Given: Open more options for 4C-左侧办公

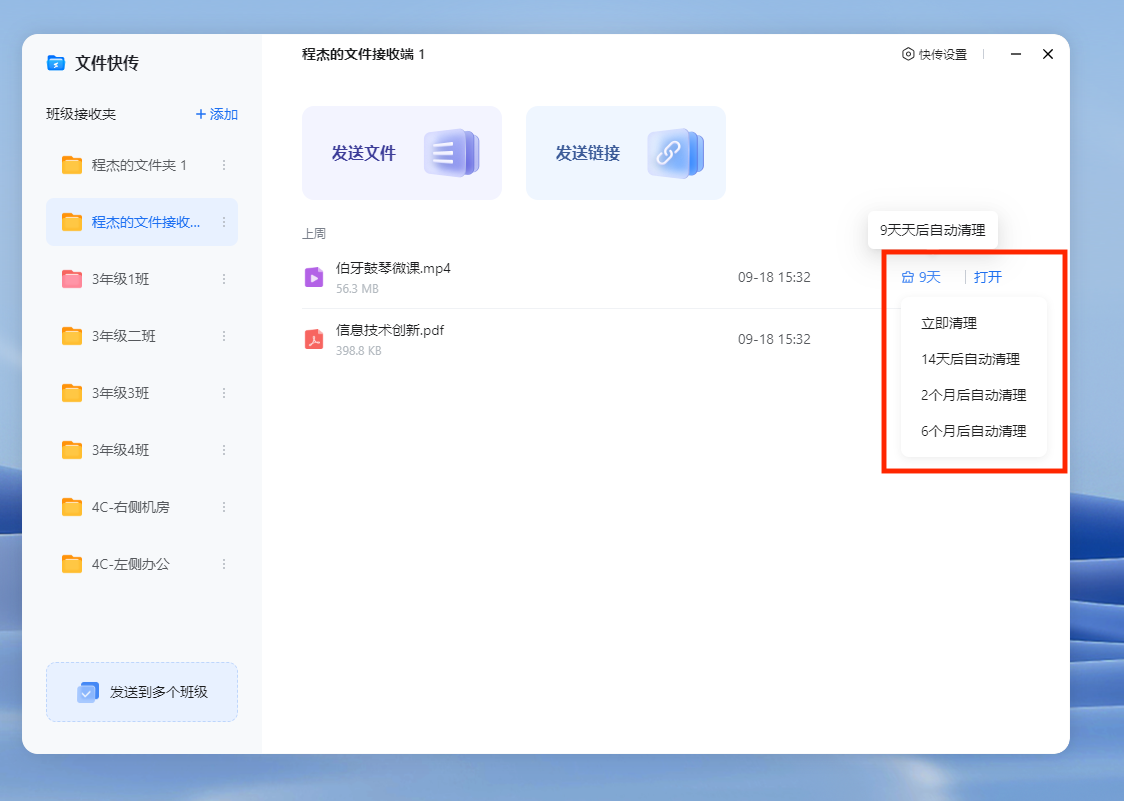Looking at the screenshot, I should click(x=224, y=564).
